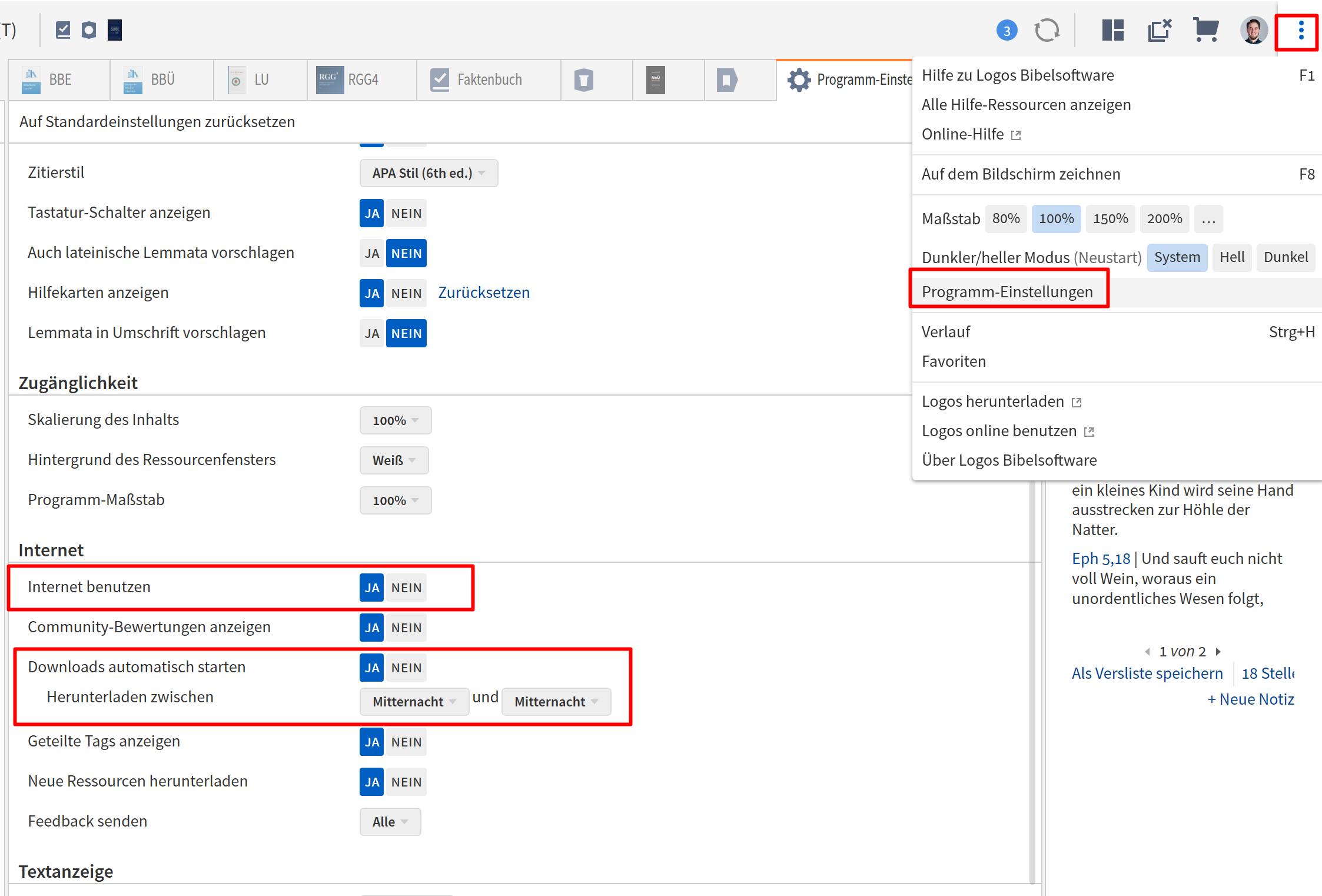Open Hintergrund des Ressourcenfensters Weiß dropdown
This screenshot has width=1322, height=896.
(x=394, y=460)
